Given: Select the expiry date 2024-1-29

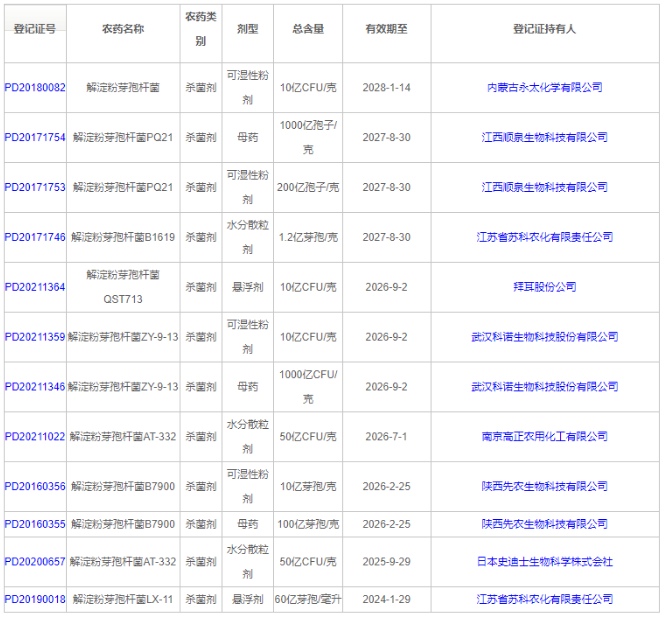Looking at the screenshot, I should pos(387,600).
